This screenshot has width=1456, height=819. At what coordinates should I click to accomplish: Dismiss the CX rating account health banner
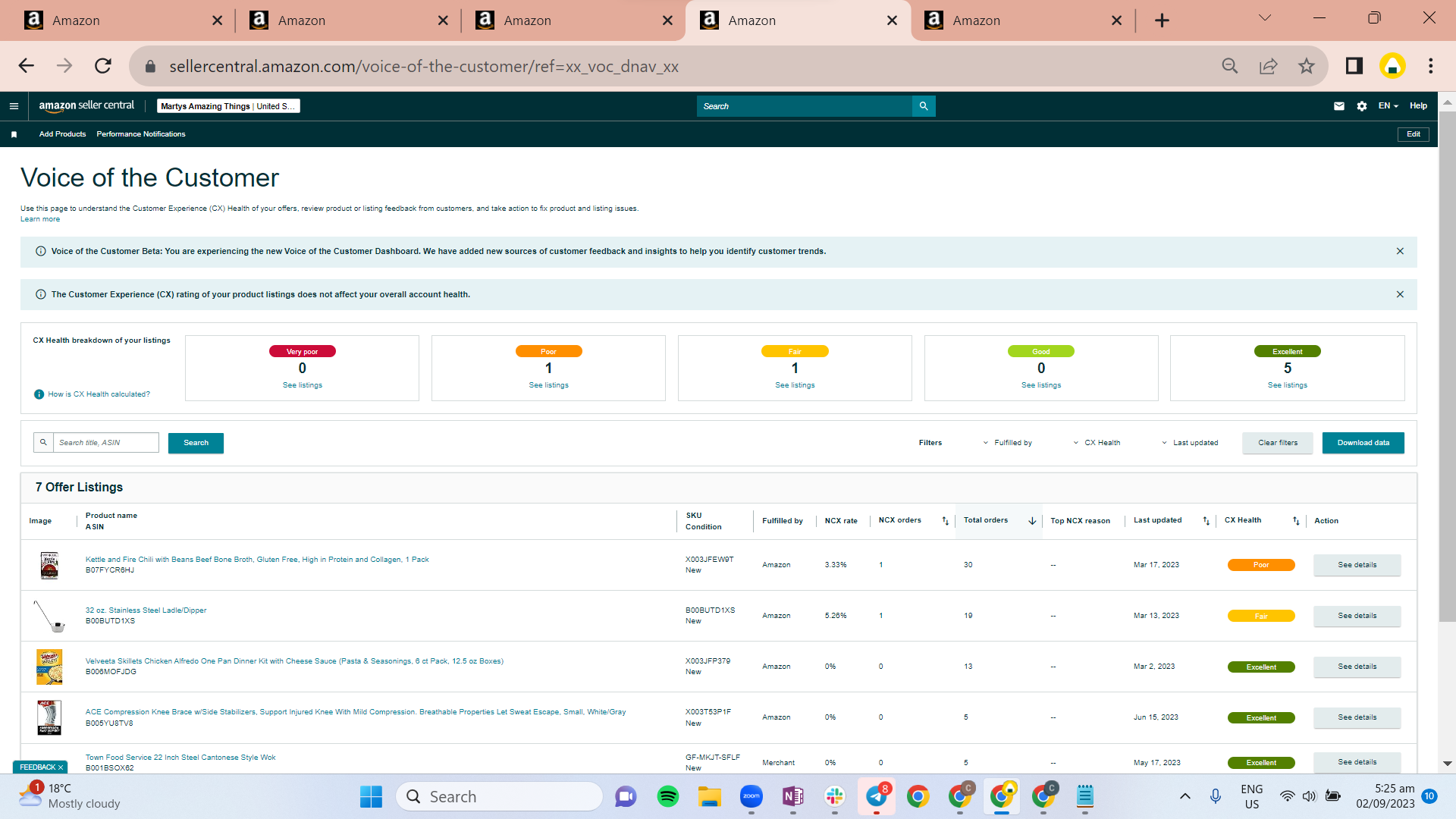[1400, 294]
